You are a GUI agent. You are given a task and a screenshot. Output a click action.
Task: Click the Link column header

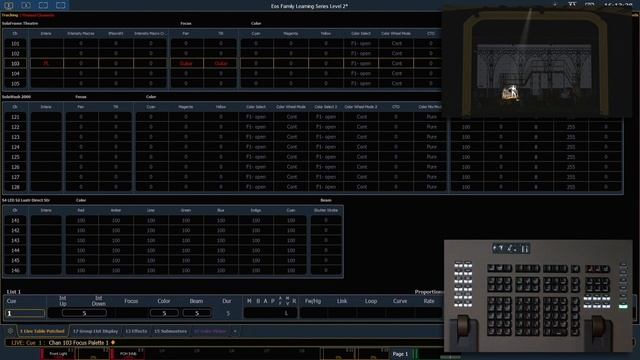click(342, 301)
